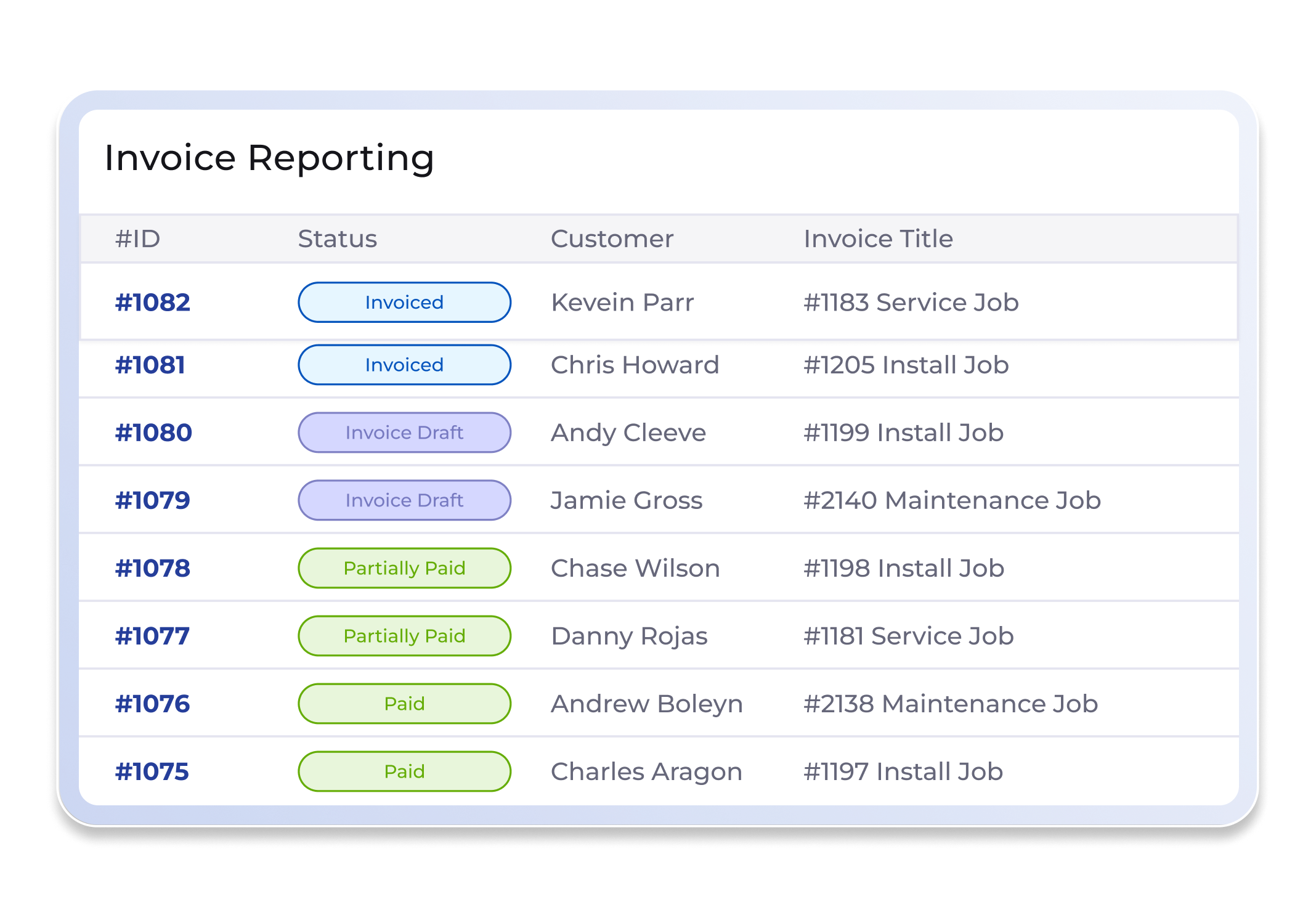1316x915 pixels.
Task: Select customer Andy Cleeve
Action: tap(628, 433)
